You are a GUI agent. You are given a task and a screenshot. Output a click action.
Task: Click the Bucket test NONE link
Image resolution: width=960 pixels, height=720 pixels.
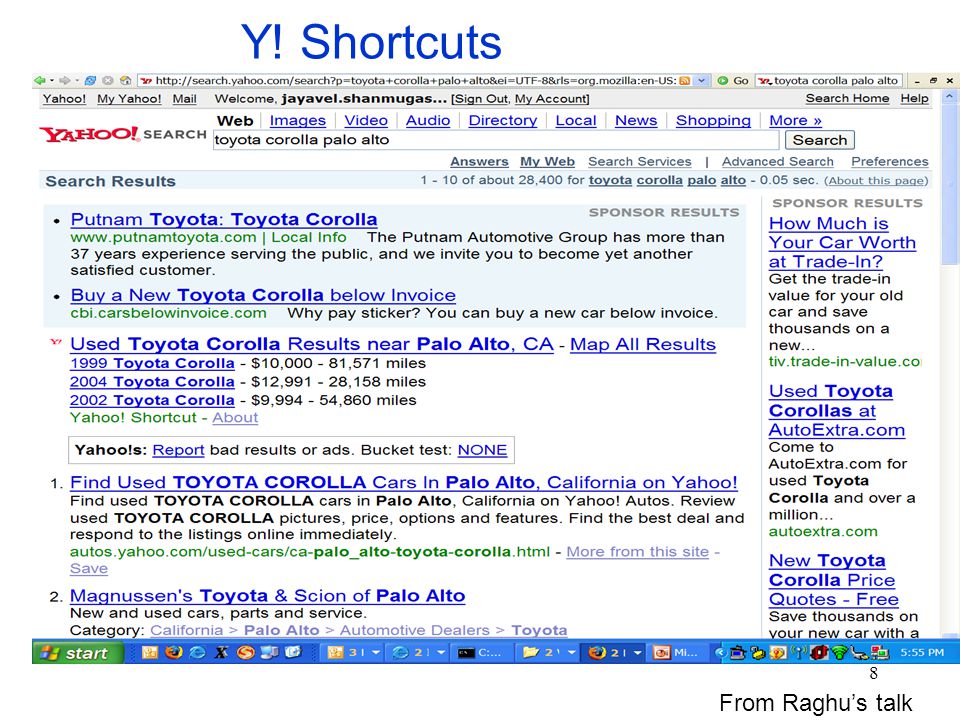point(482,450)
